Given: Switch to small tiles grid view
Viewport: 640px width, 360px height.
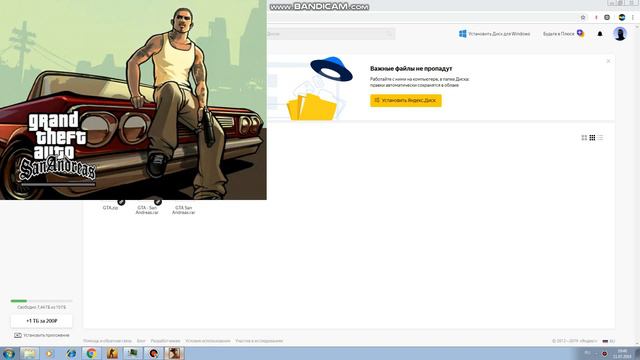Looking at the screenshot, I should pos(592,138).
